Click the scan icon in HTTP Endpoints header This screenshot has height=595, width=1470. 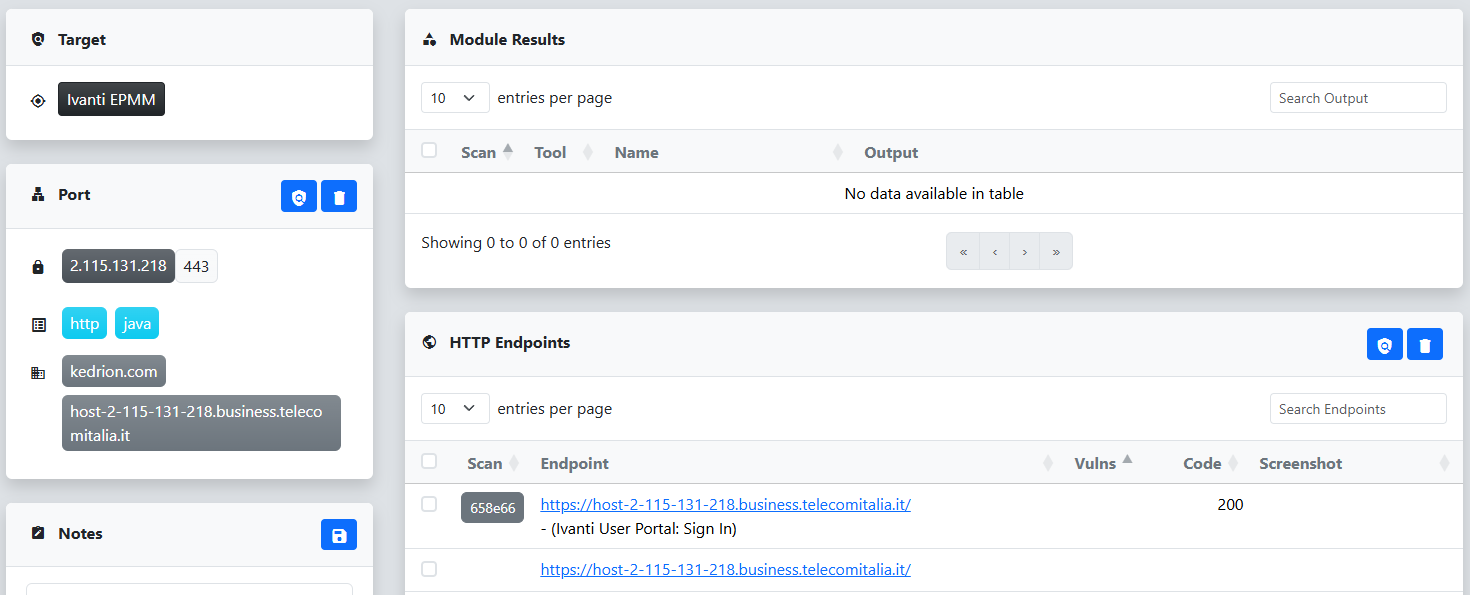(1385, 344)
